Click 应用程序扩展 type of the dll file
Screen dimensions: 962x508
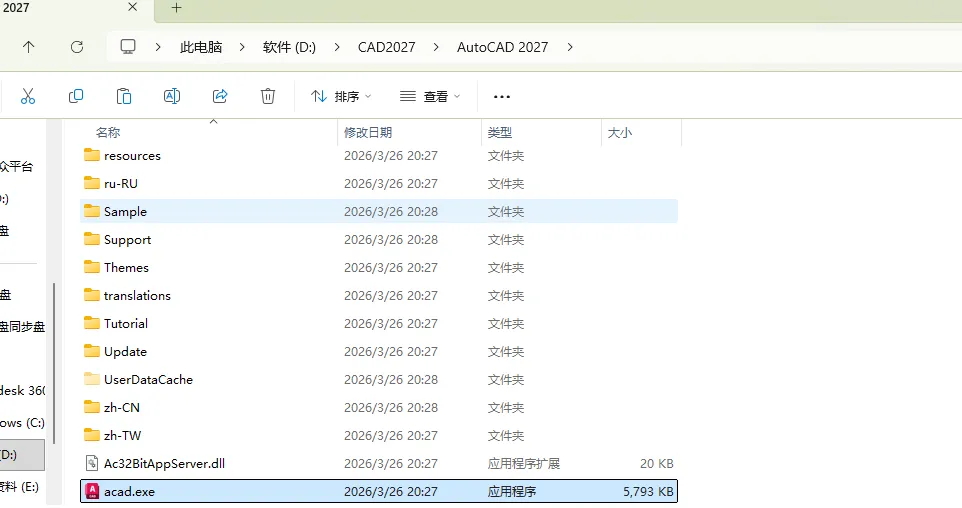point(523,464)
